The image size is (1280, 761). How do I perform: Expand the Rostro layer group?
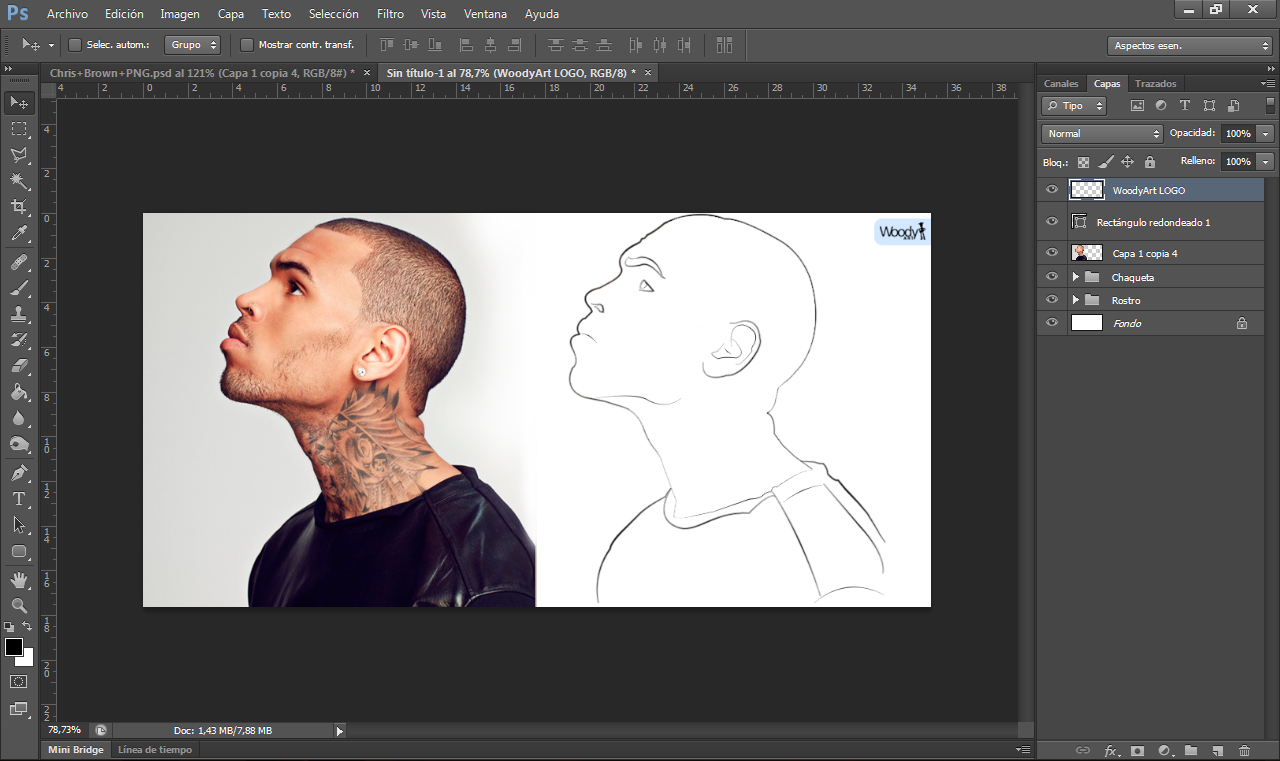(x=1076, y=300)
